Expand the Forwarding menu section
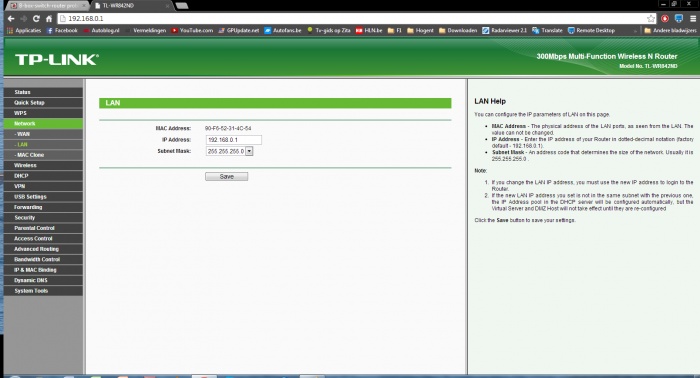Screen dimensions: 700x378 coord(43,207)
